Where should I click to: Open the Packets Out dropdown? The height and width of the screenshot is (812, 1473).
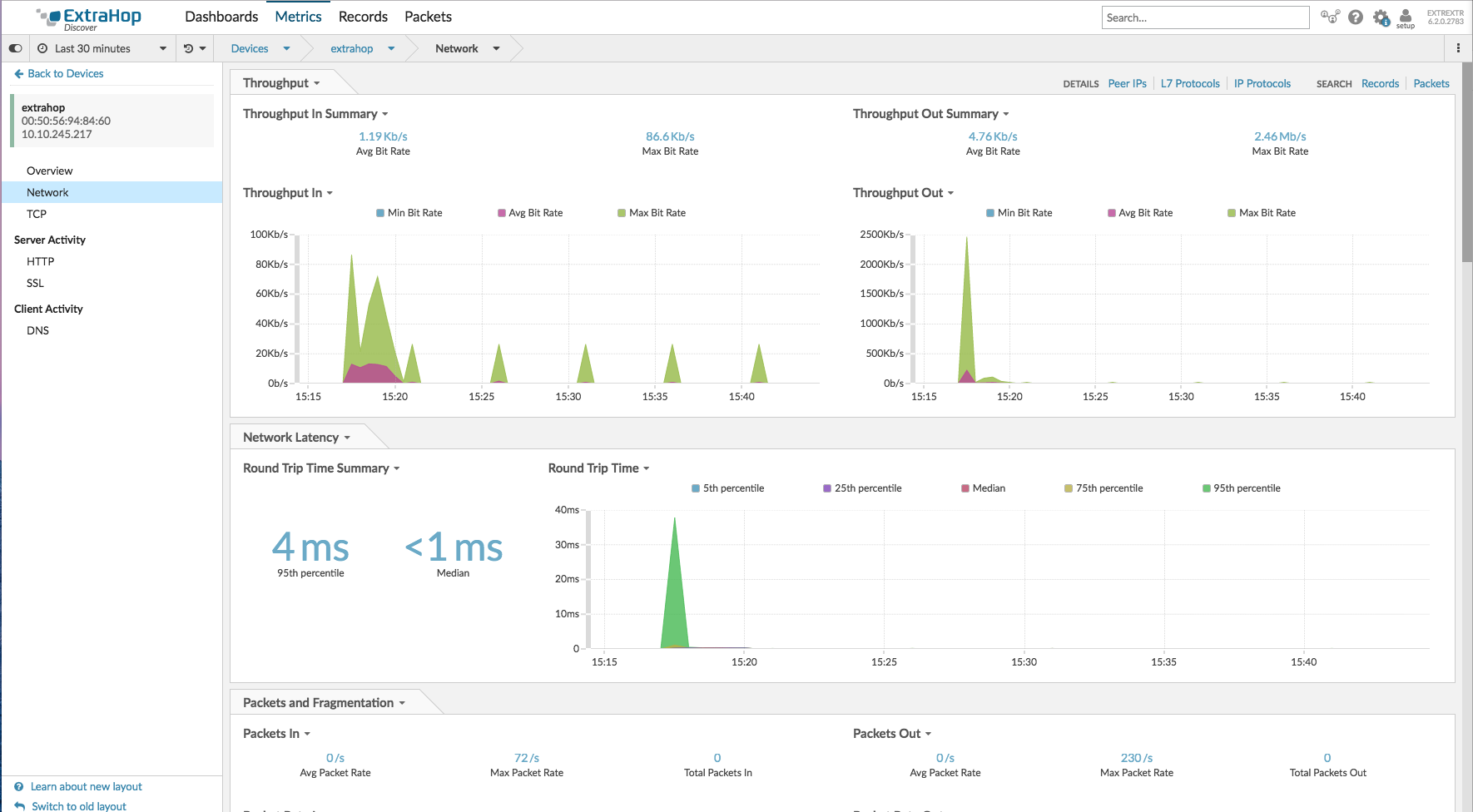pos(891,734)
